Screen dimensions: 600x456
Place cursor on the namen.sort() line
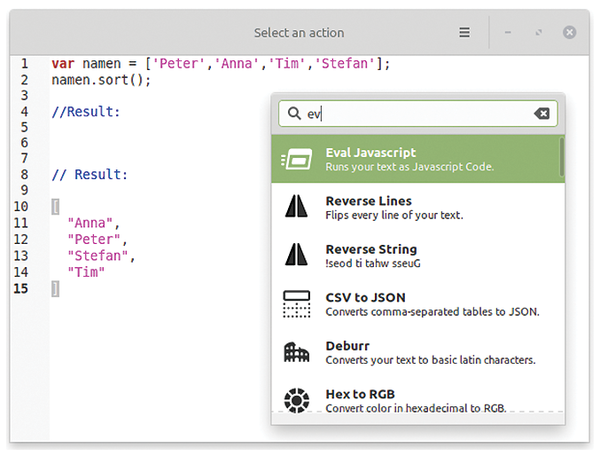coord(101,80)
